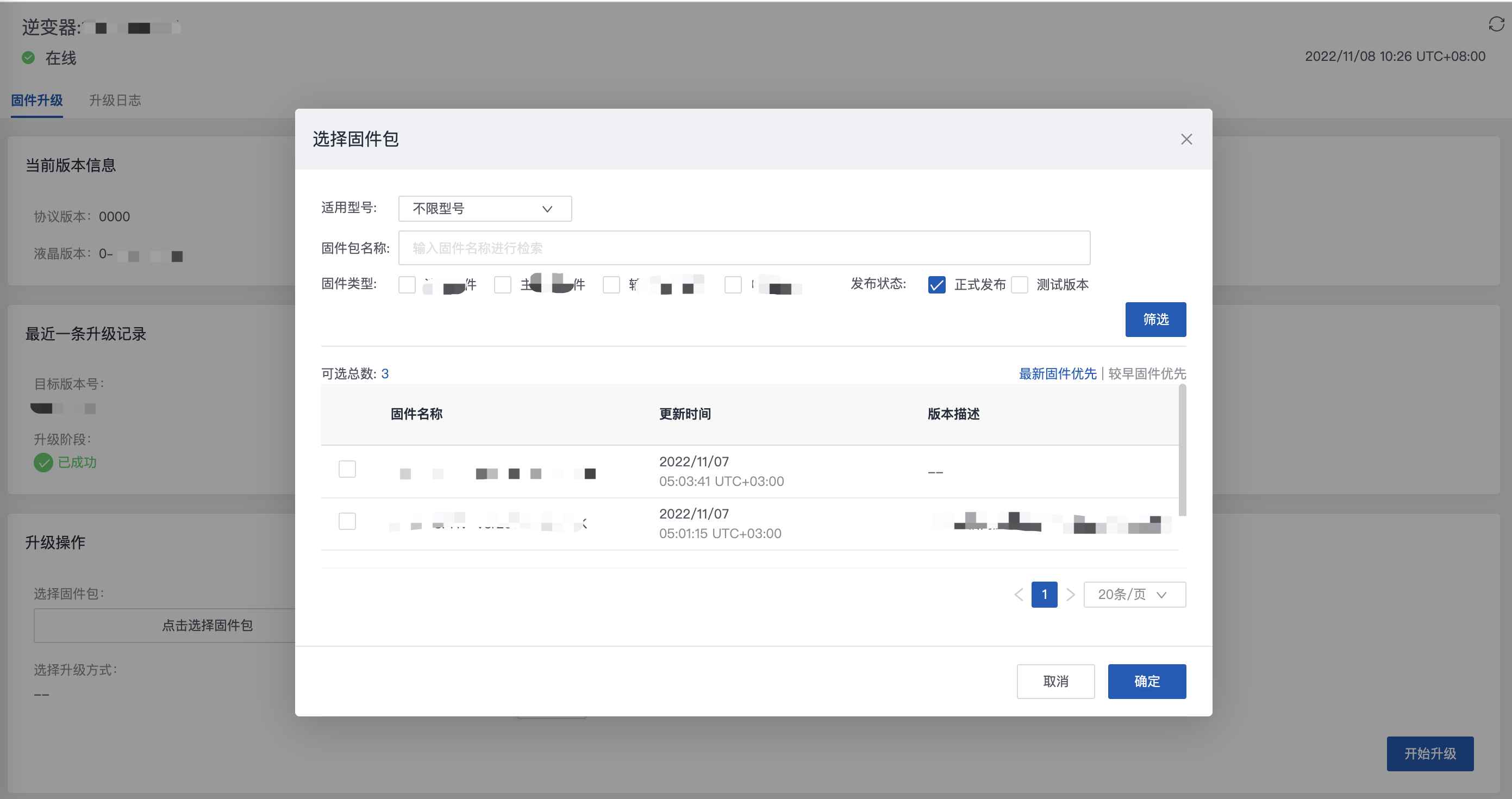The width and height of the screenshot is (1512, 799).
Task: Confirm selection with 确定 button
Action: pos(1146,682)
